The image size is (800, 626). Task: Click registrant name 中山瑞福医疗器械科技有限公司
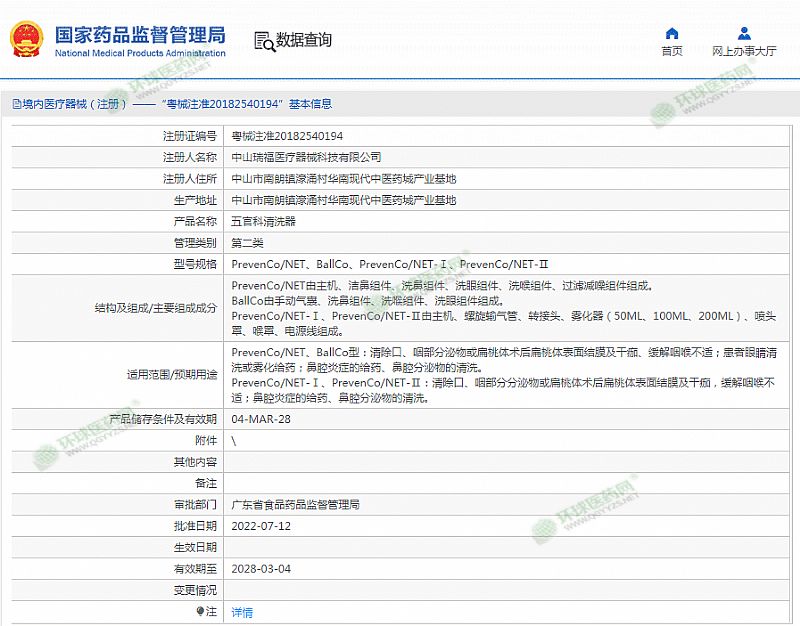[x=306, y=157]
